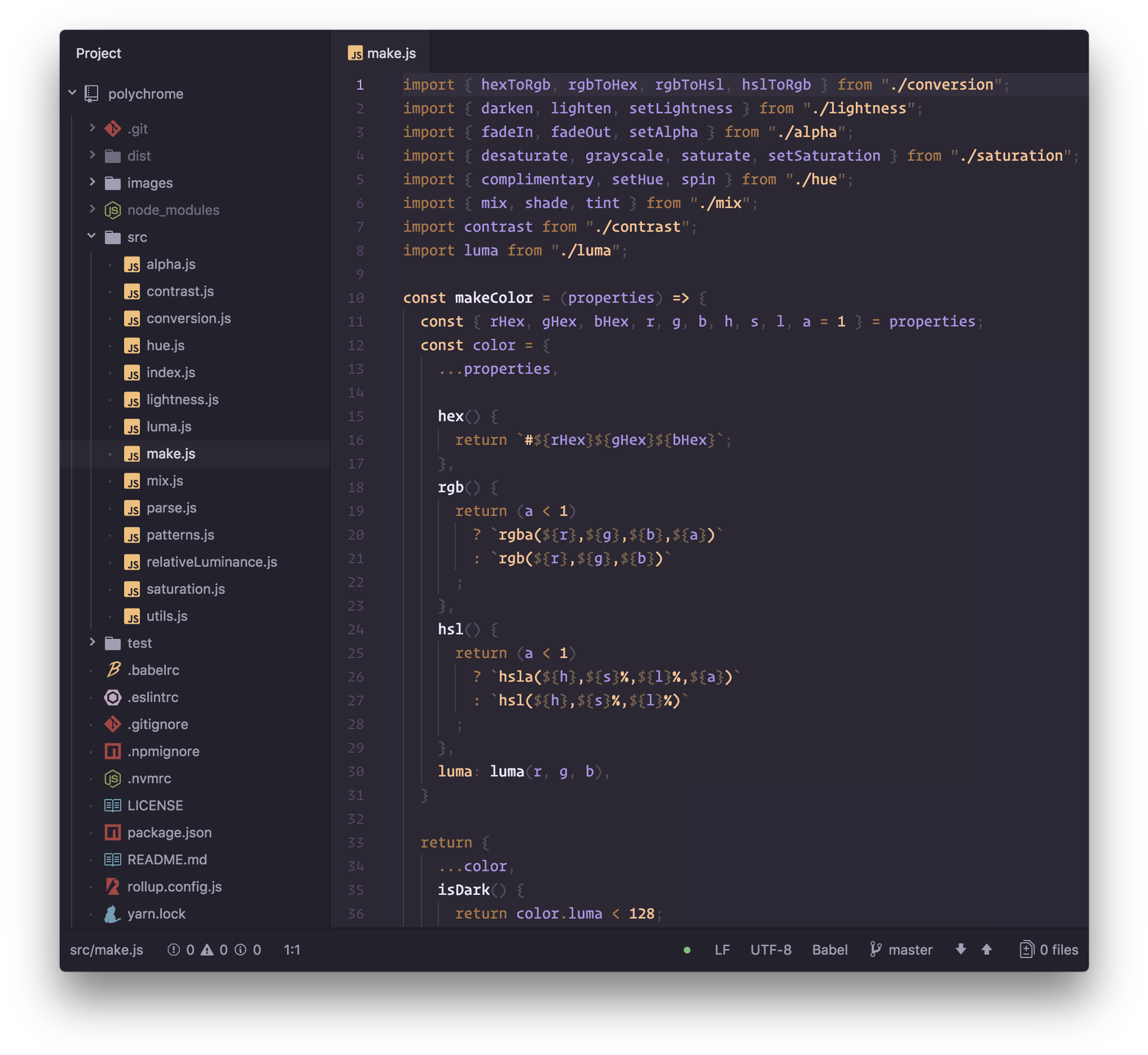1148x1055 pixels.
Task: Click the 0 files git status
Action: [x=1049, y=950]
